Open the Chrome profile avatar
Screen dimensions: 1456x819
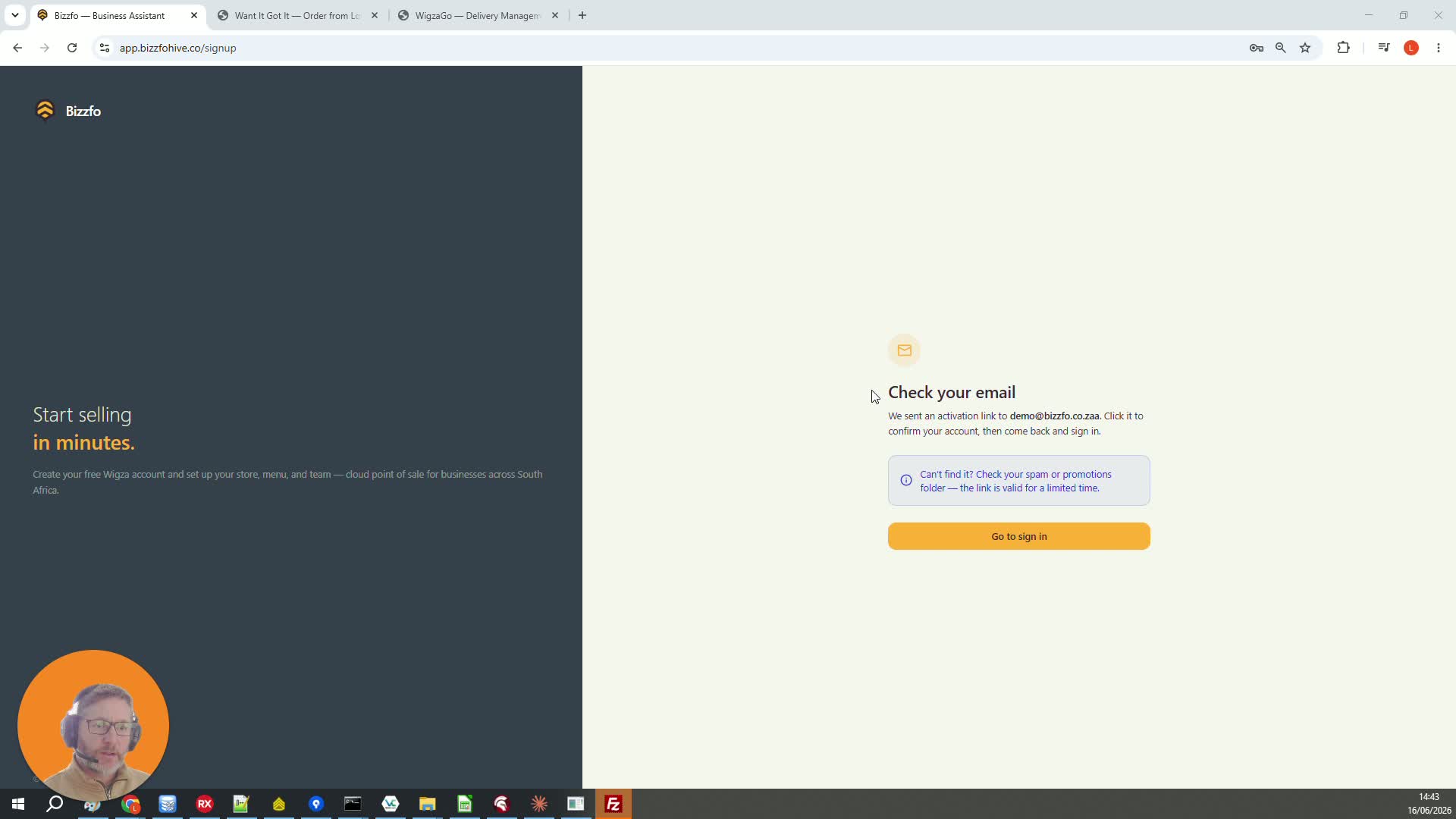point(1410,48)
